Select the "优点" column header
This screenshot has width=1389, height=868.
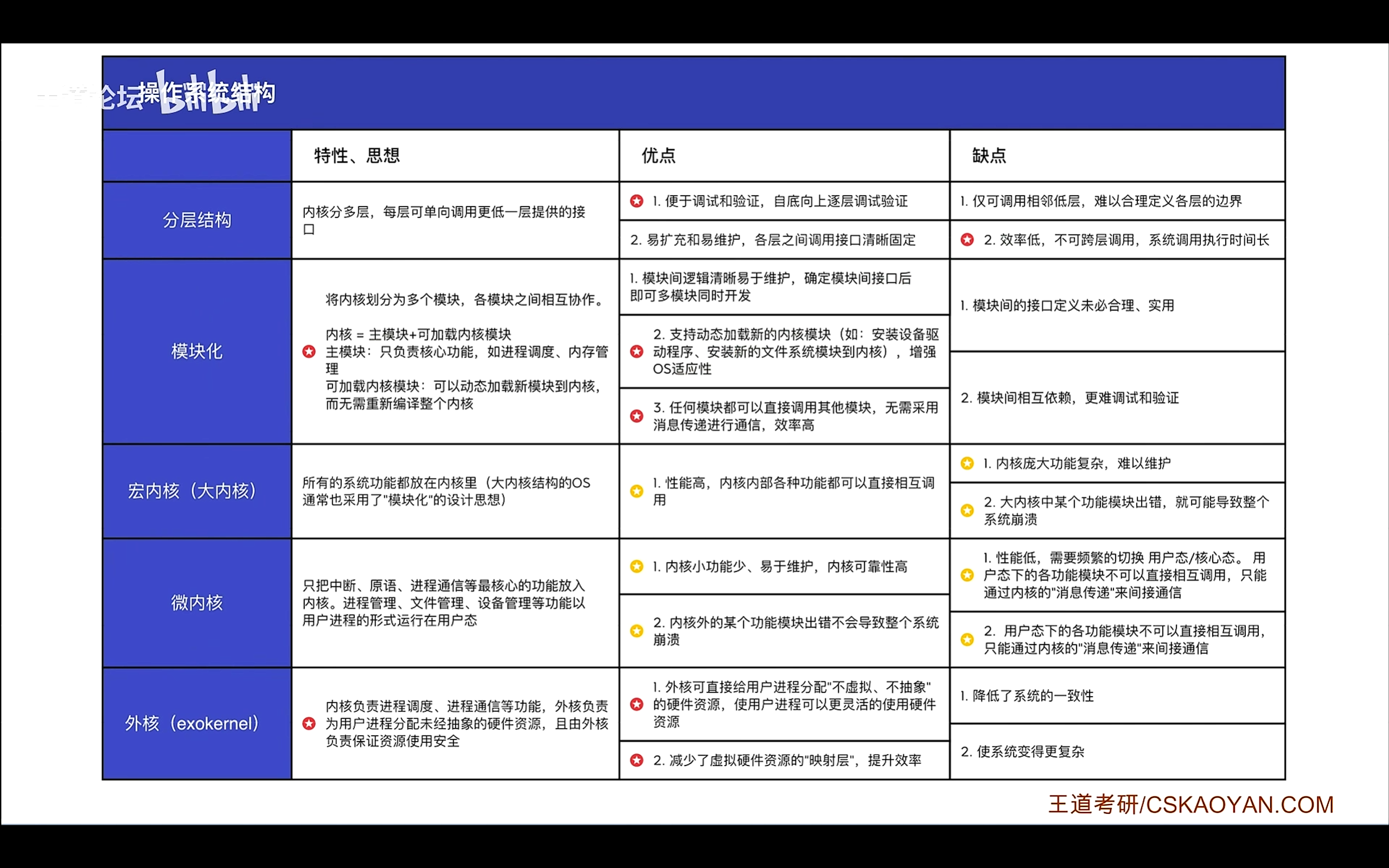pyautogui.click(x=657, y=156)
